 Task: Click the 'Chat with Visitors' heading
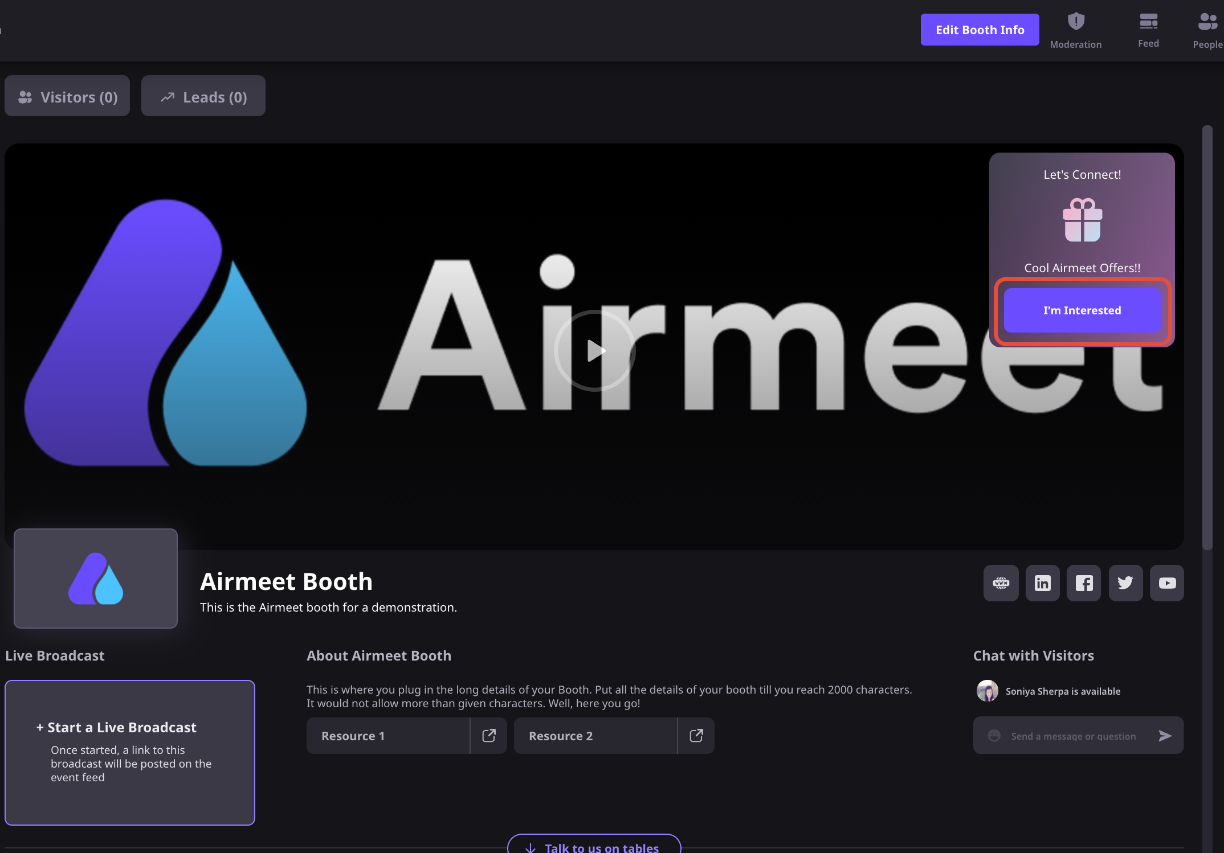pyautogui.click(x=1033, y=656)
